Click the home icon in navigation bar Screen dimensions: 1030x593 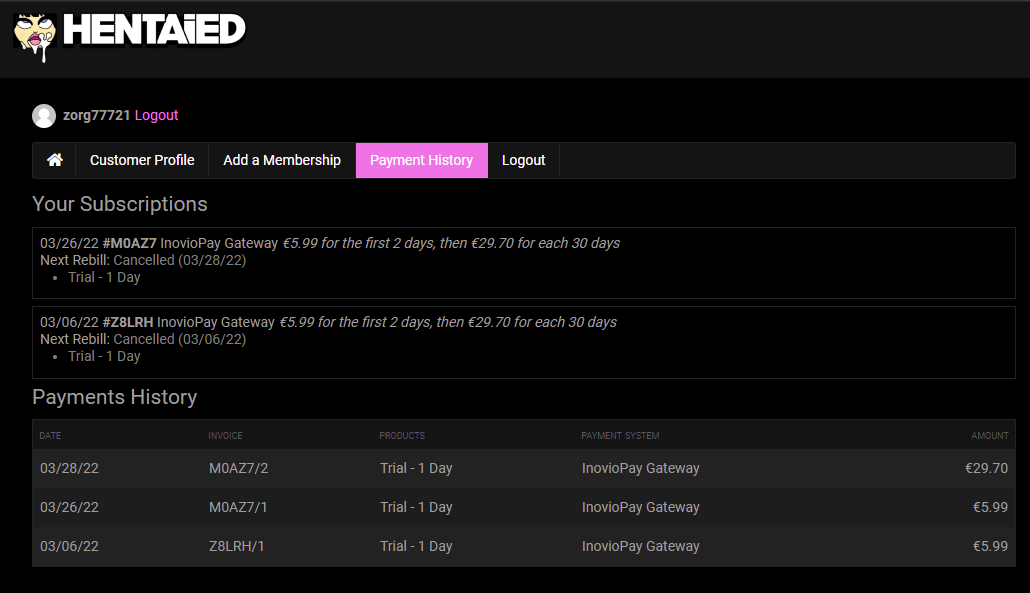55,160
